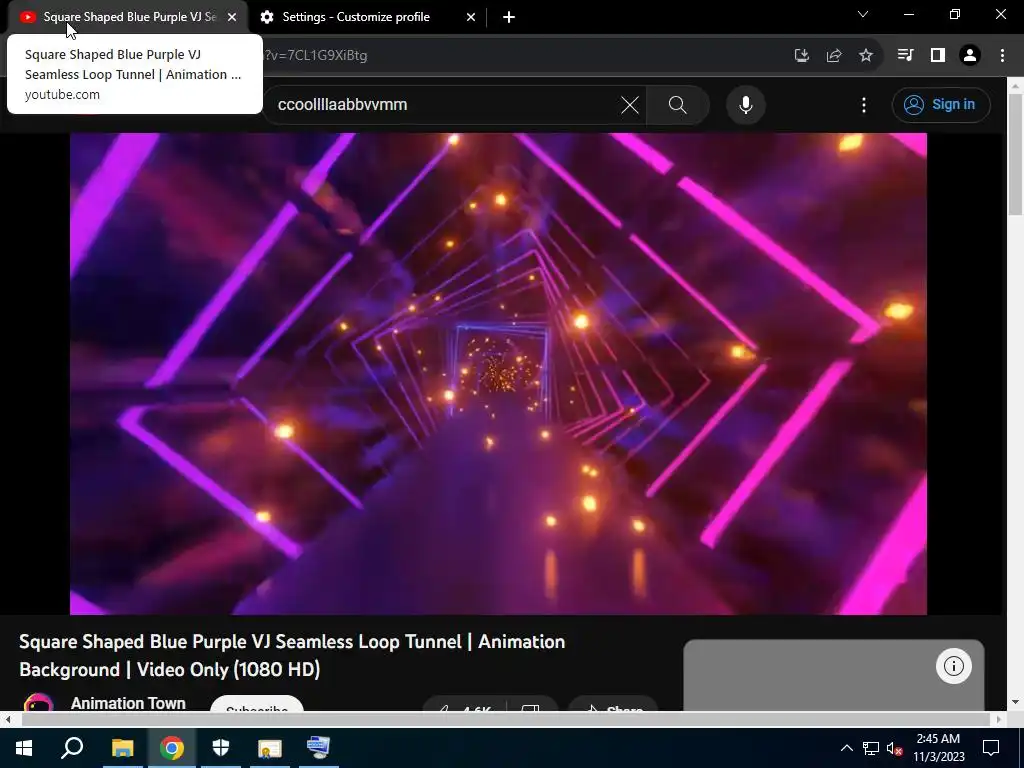Sign in to YouTube

[x=941, y=104]
